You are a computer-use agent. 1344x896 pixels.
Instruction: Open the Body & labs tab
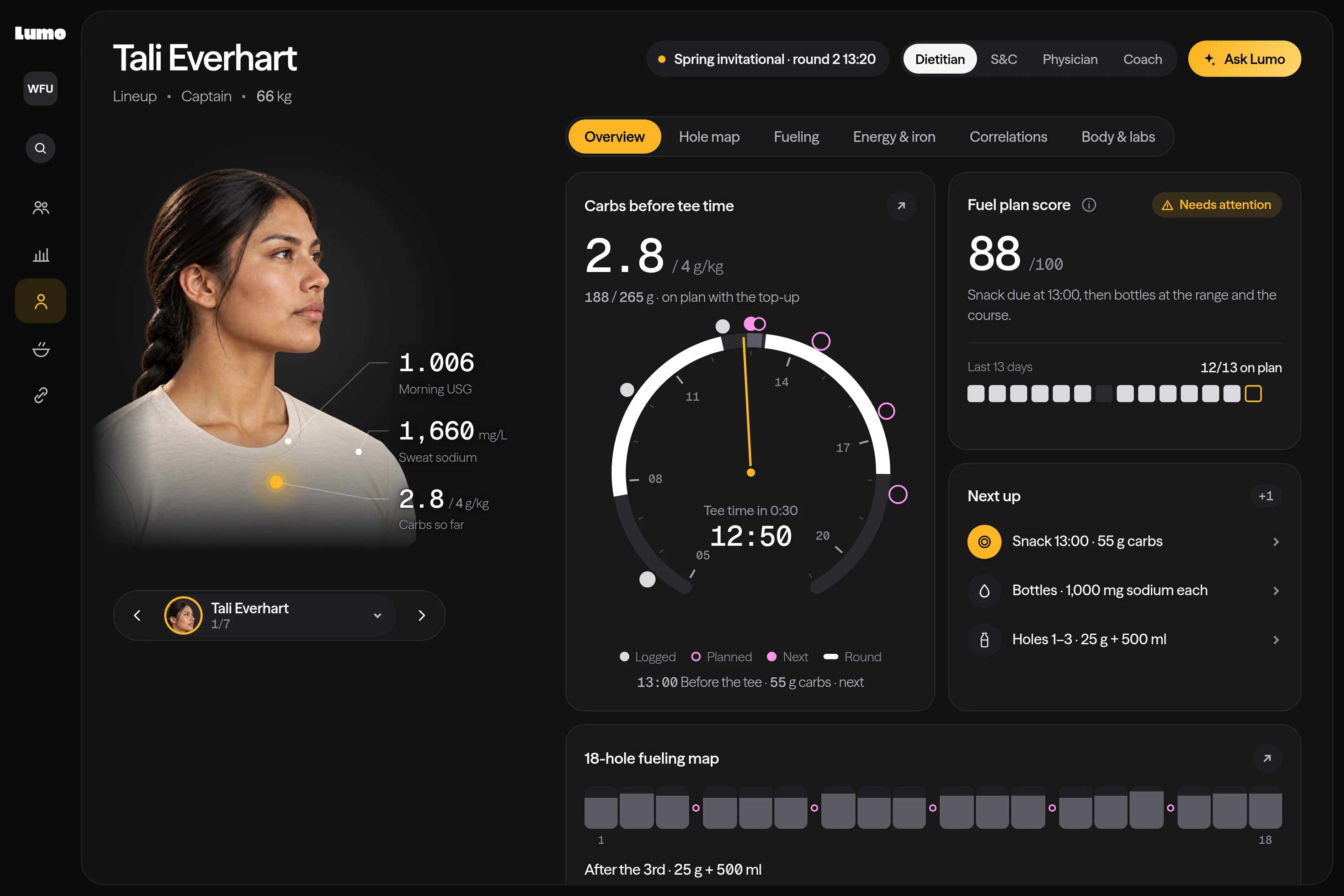point(1118,137)
